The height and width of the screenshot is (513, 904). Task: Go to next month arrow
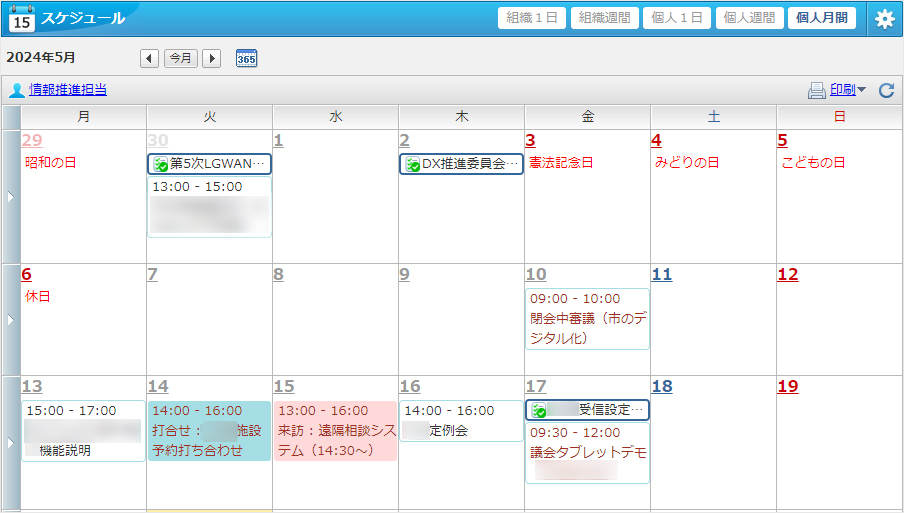click(211, 58)
